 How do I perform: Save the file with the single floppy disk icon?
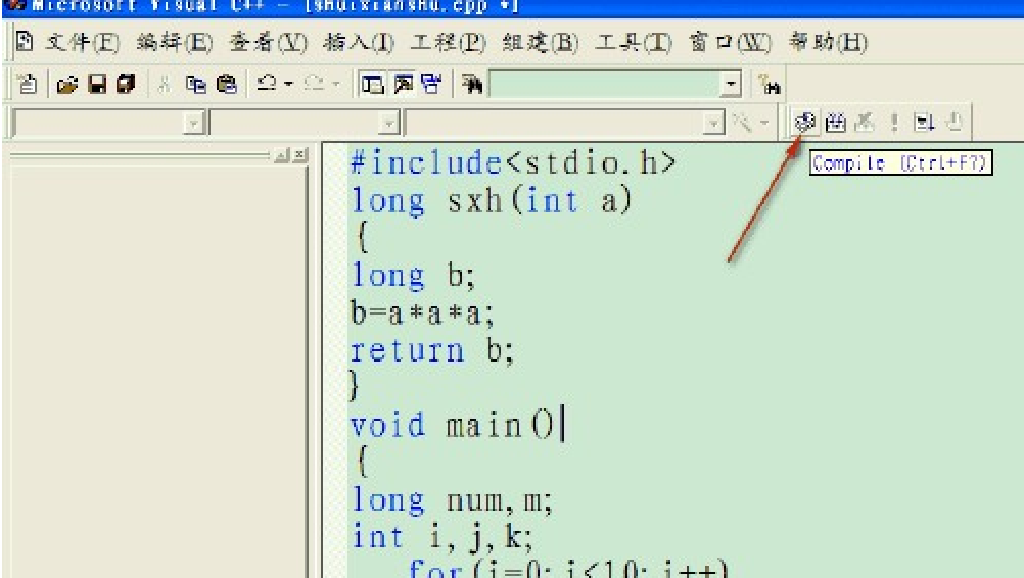click(97, 84)
